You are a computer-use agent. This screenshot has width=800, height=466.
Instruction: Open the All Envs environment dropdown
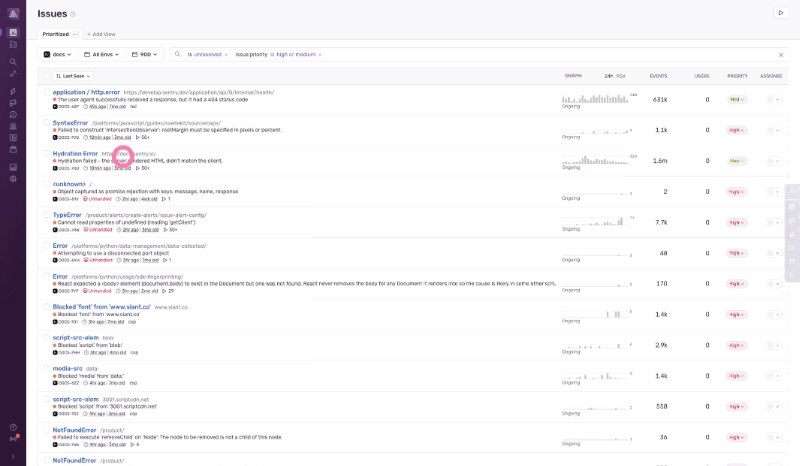pyautogui.click(x=102, y=55)
